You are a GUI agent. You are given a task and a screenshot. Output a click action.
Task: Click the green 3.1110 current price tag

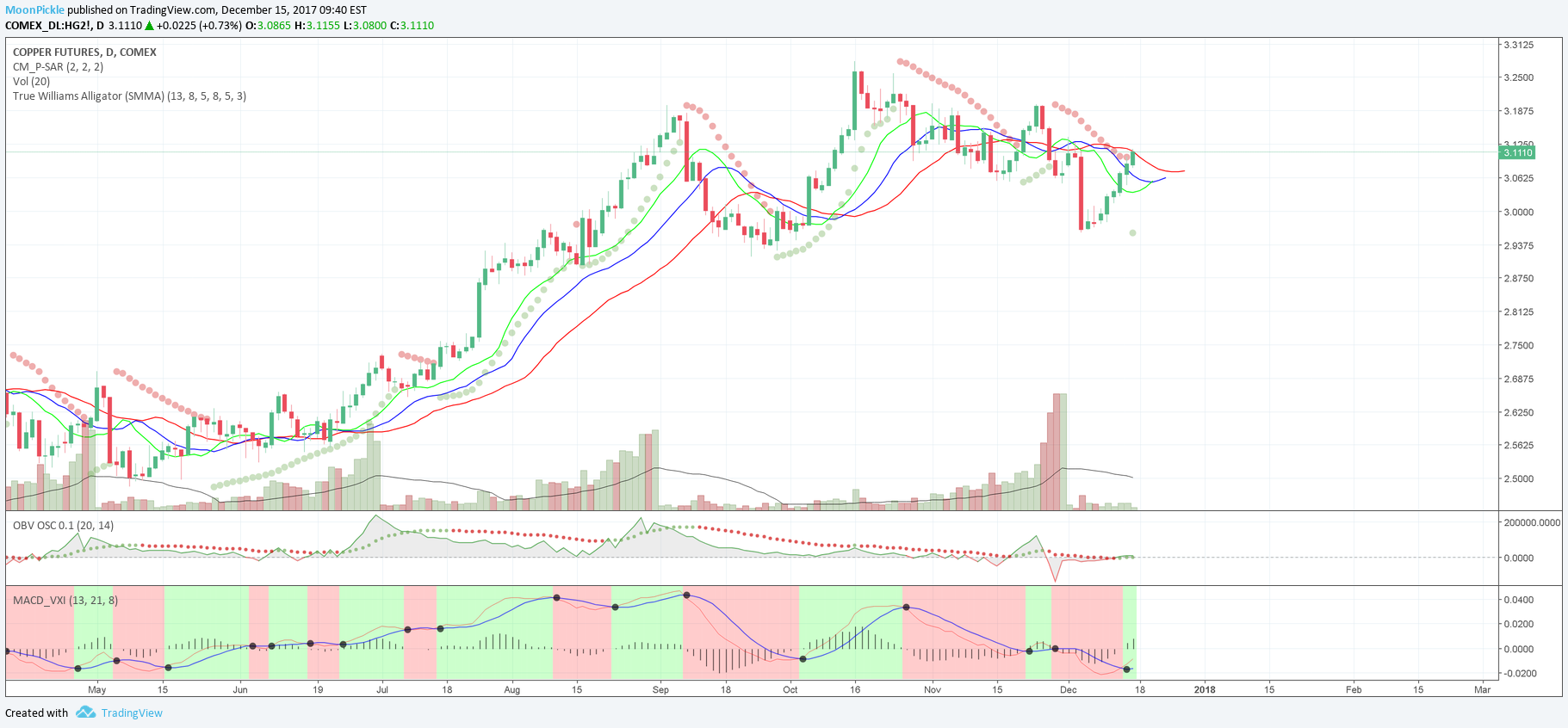pos(1517,152)
